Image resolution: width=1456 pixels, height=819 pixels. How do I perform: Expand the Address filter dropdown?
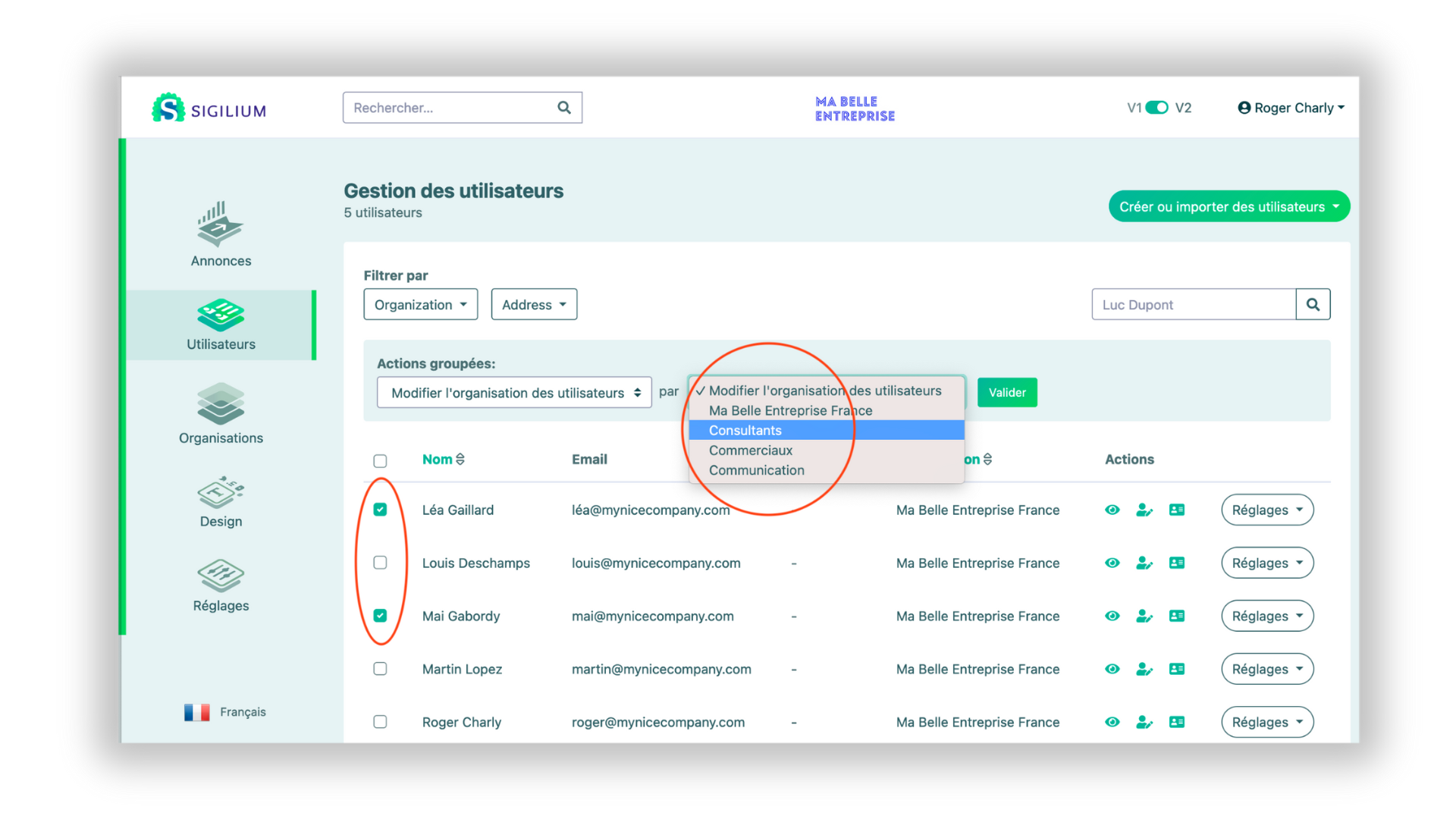point(534,305)
